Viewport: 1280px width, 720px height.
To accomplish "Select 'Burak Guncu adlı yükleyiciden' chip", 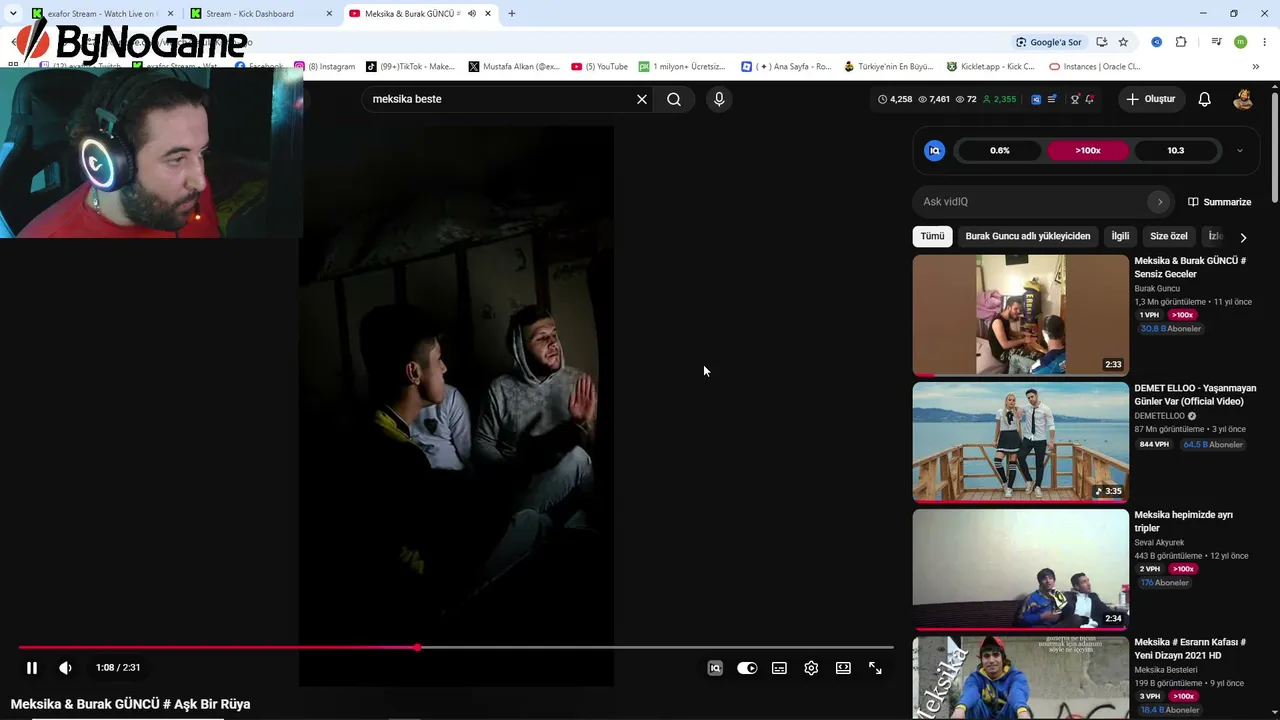I will click(x=1028, y=237).
